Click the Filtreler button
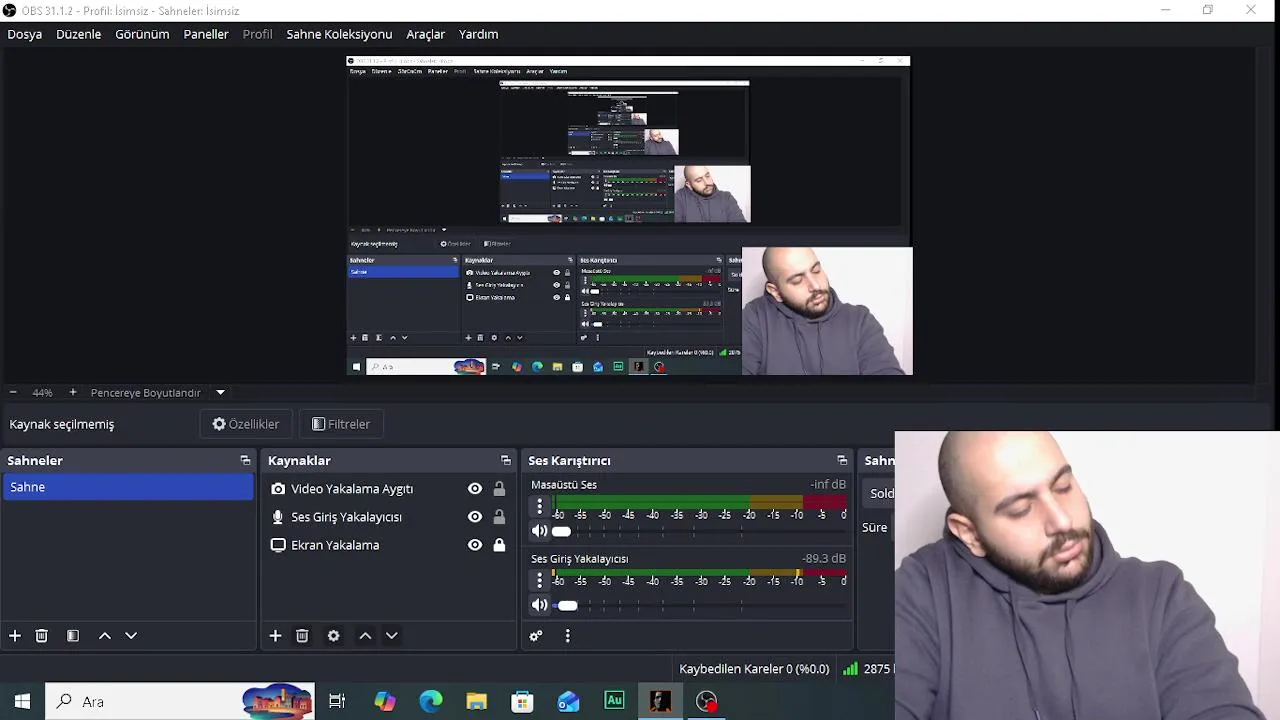 [x=341, y=424]
